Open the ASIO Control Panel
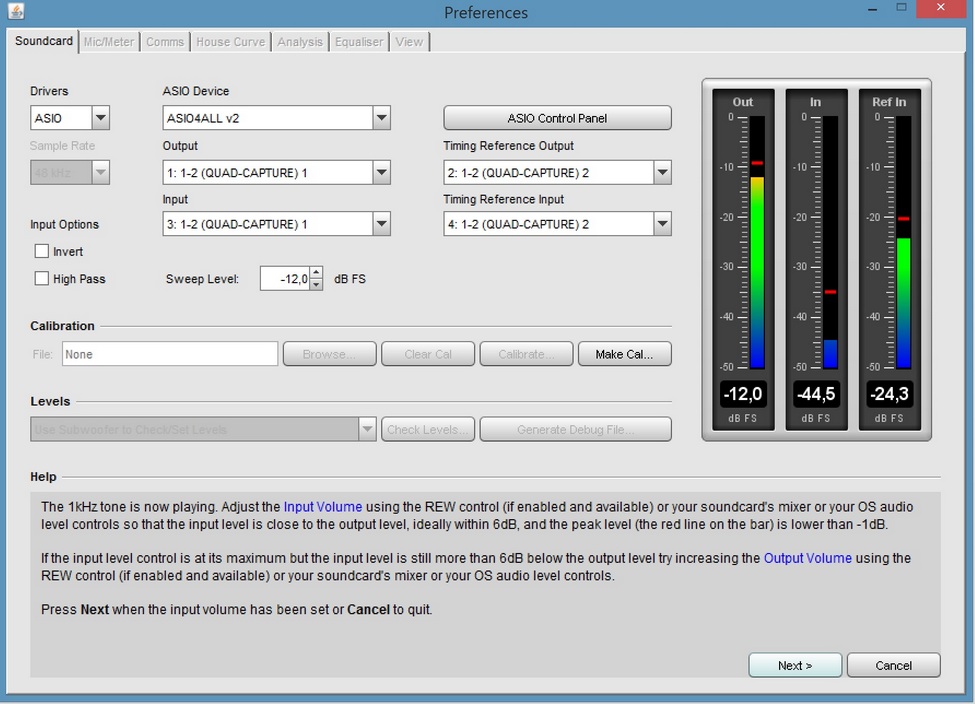The height and width of the screenshot is (704, 975). (557, 118)
